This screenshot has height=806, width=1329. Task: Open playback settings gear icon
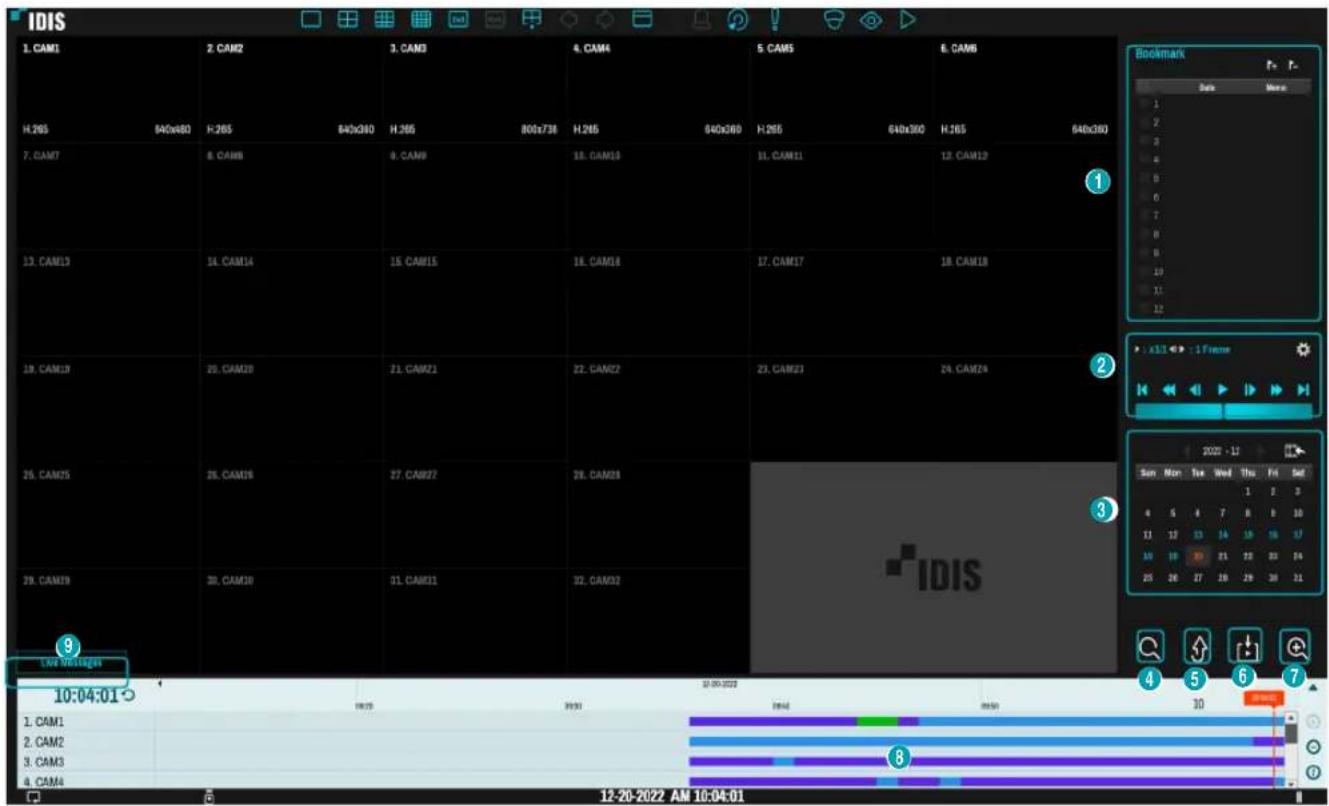coord(1302,350)
